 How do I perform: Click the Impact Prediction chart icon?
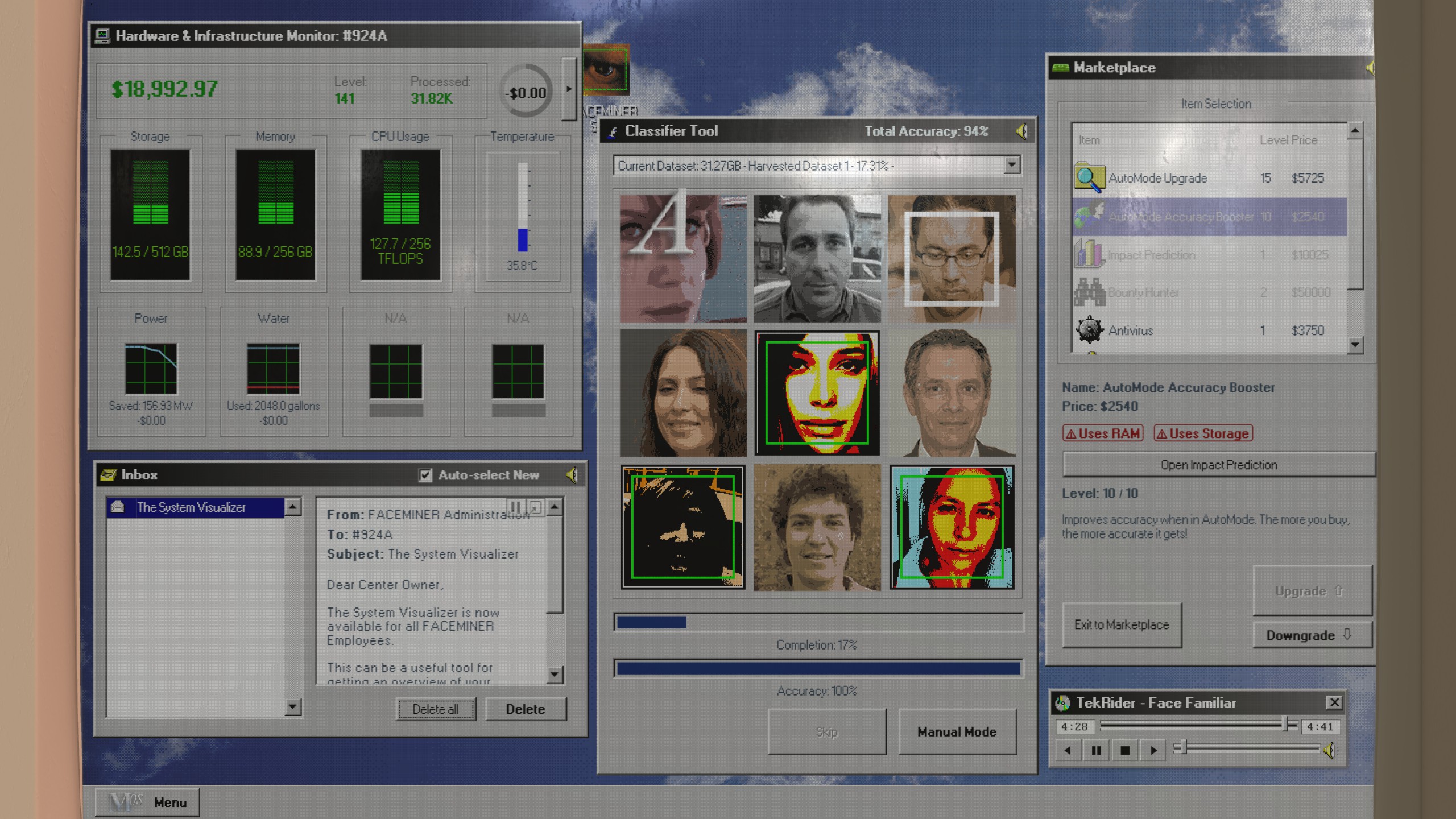pyautogui.click(x=1089, y=254)
